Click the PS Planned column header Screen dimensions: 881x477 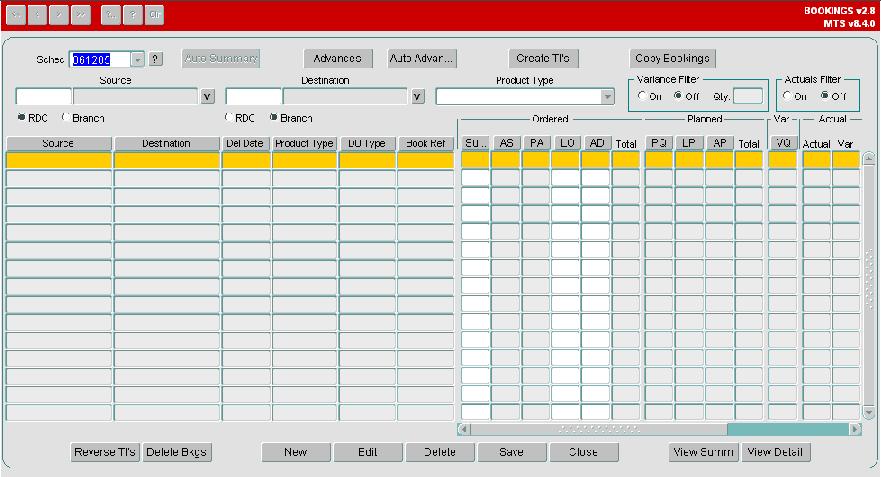pyautogui.click(x=659, y=143)
